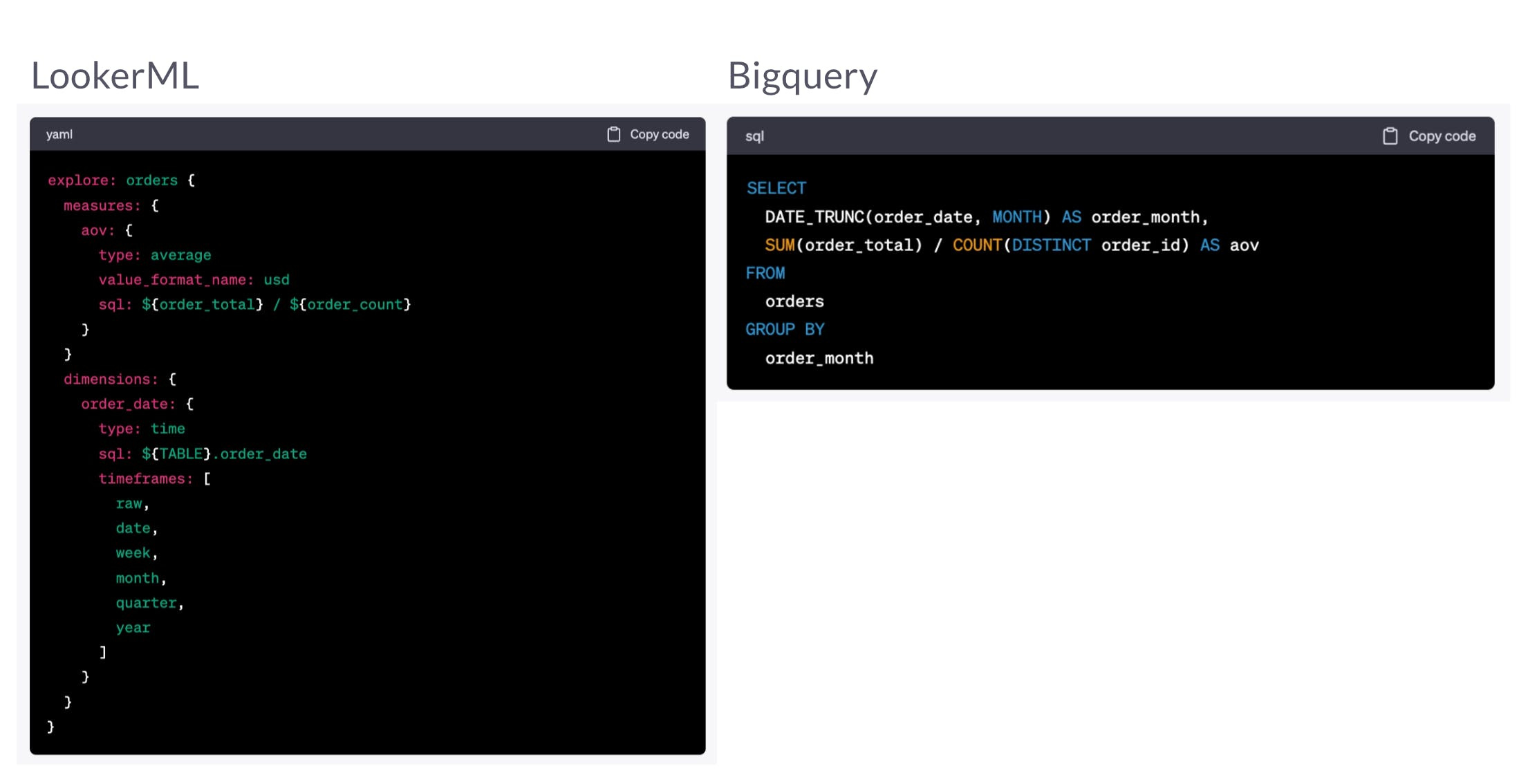Click the LookerML heading
Image resolution: width=1528 pixels, height=784 pixels.
(x=115, y=75)
